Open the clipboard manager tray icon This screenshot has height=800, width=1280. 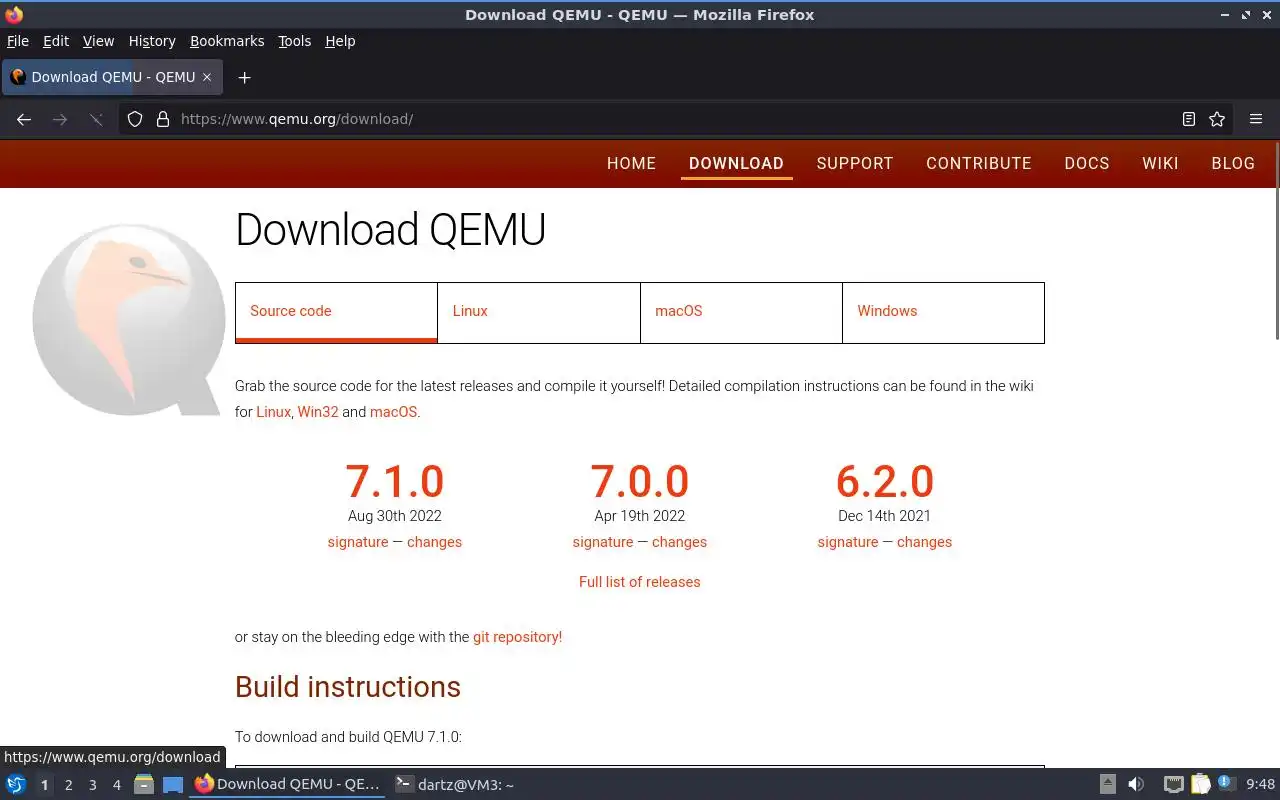(x=1200, y=785)
